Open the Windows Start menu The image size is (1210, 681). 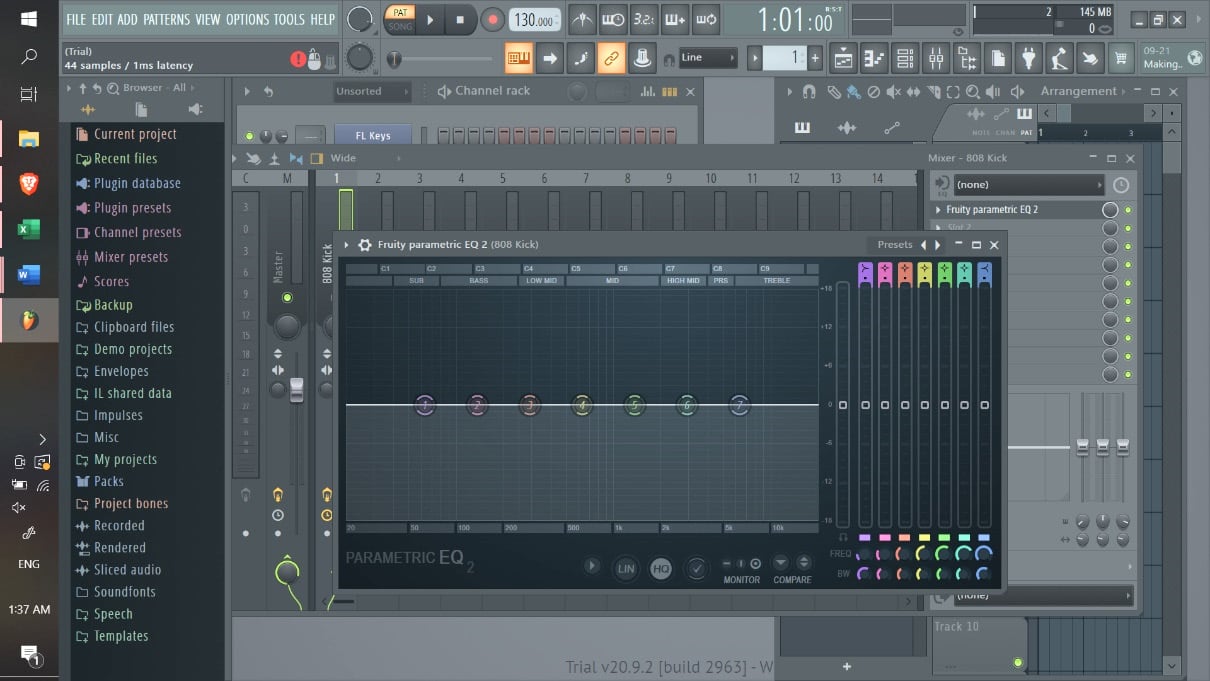[29, 19]
